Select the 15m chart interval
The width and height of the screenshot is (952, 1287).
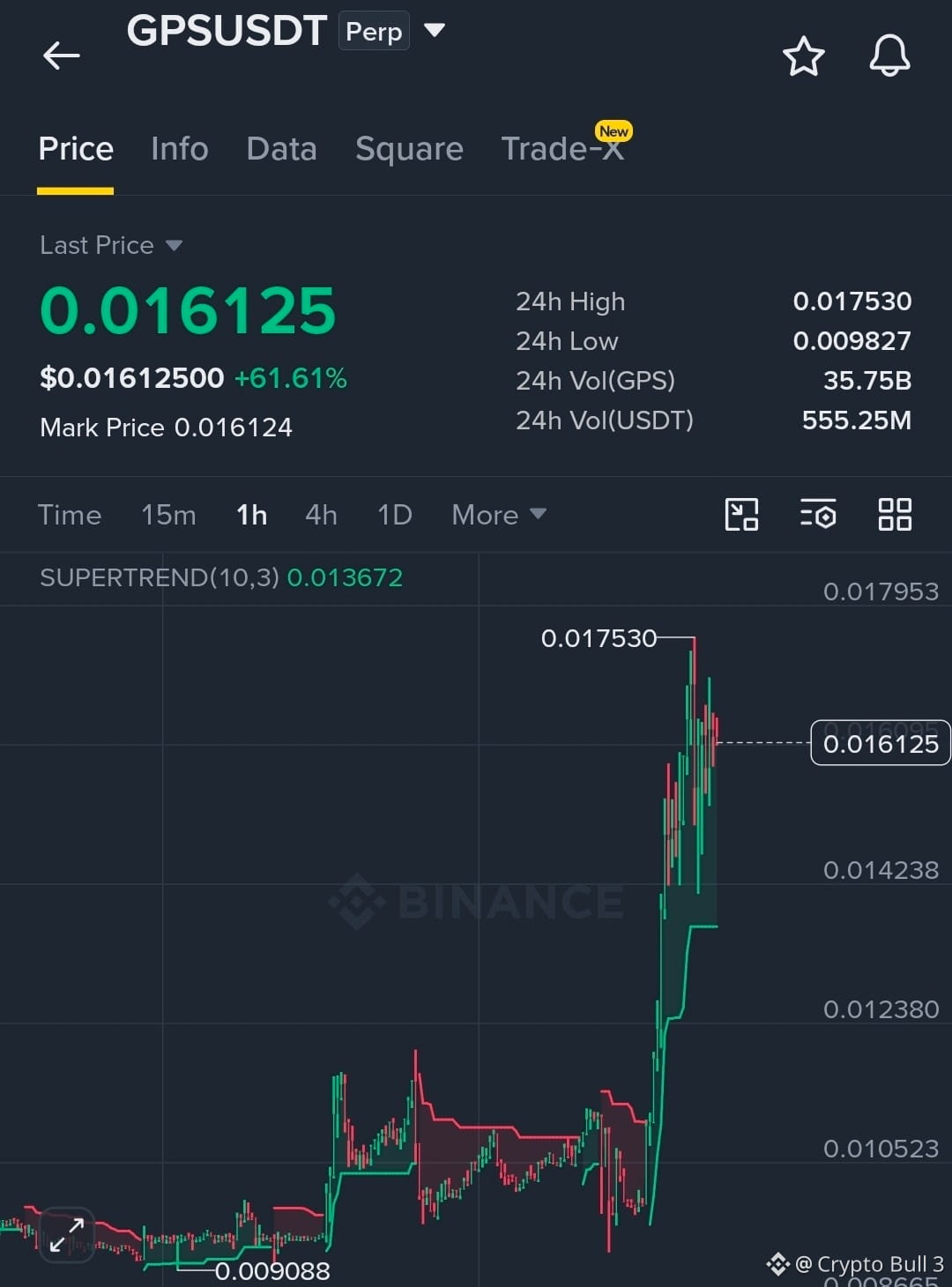point(168,515)
